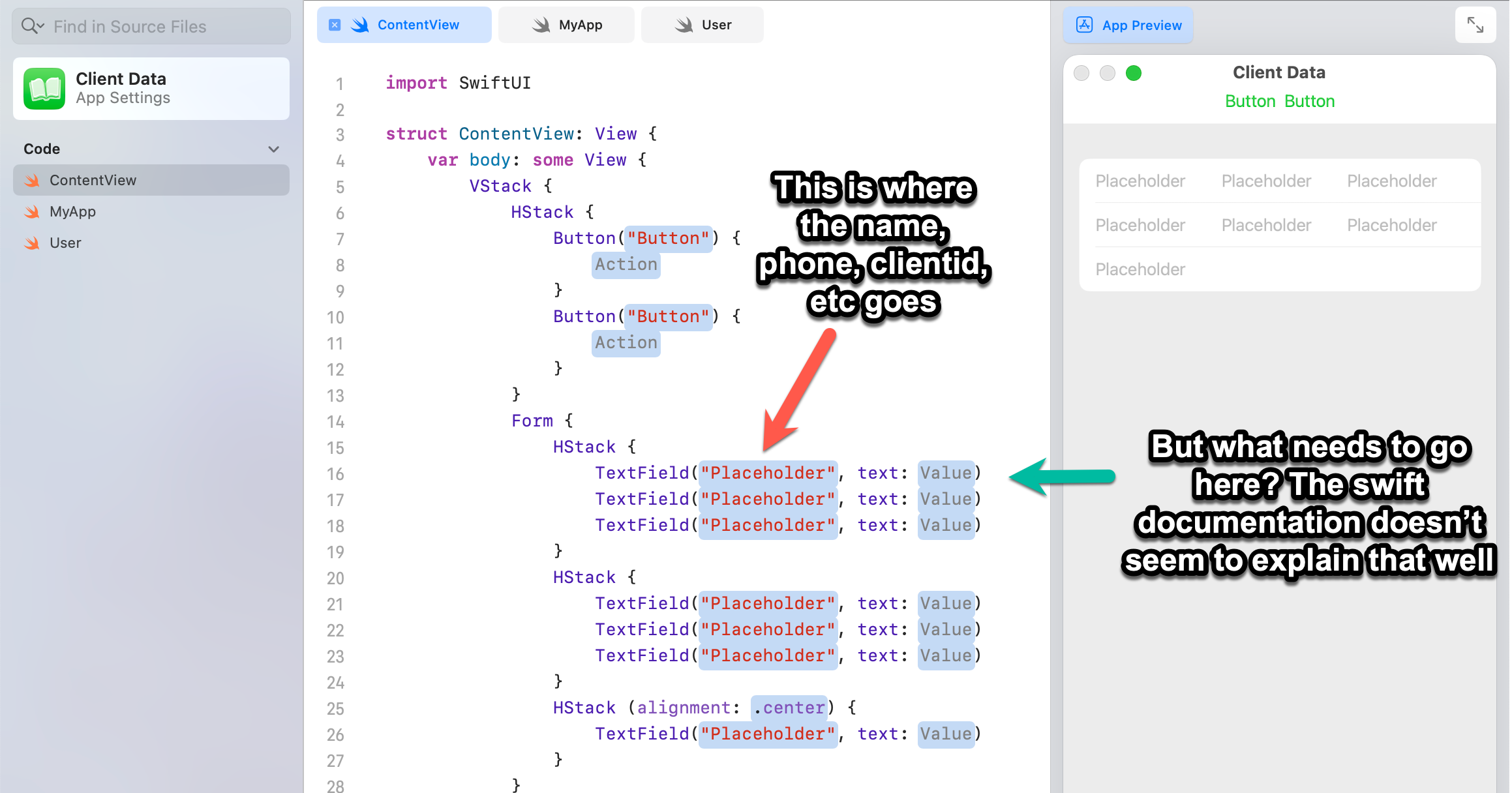This screenshot has width=1512, height=793.
Task: Click the first green Button in the preview
Action: click(1250, 101)
